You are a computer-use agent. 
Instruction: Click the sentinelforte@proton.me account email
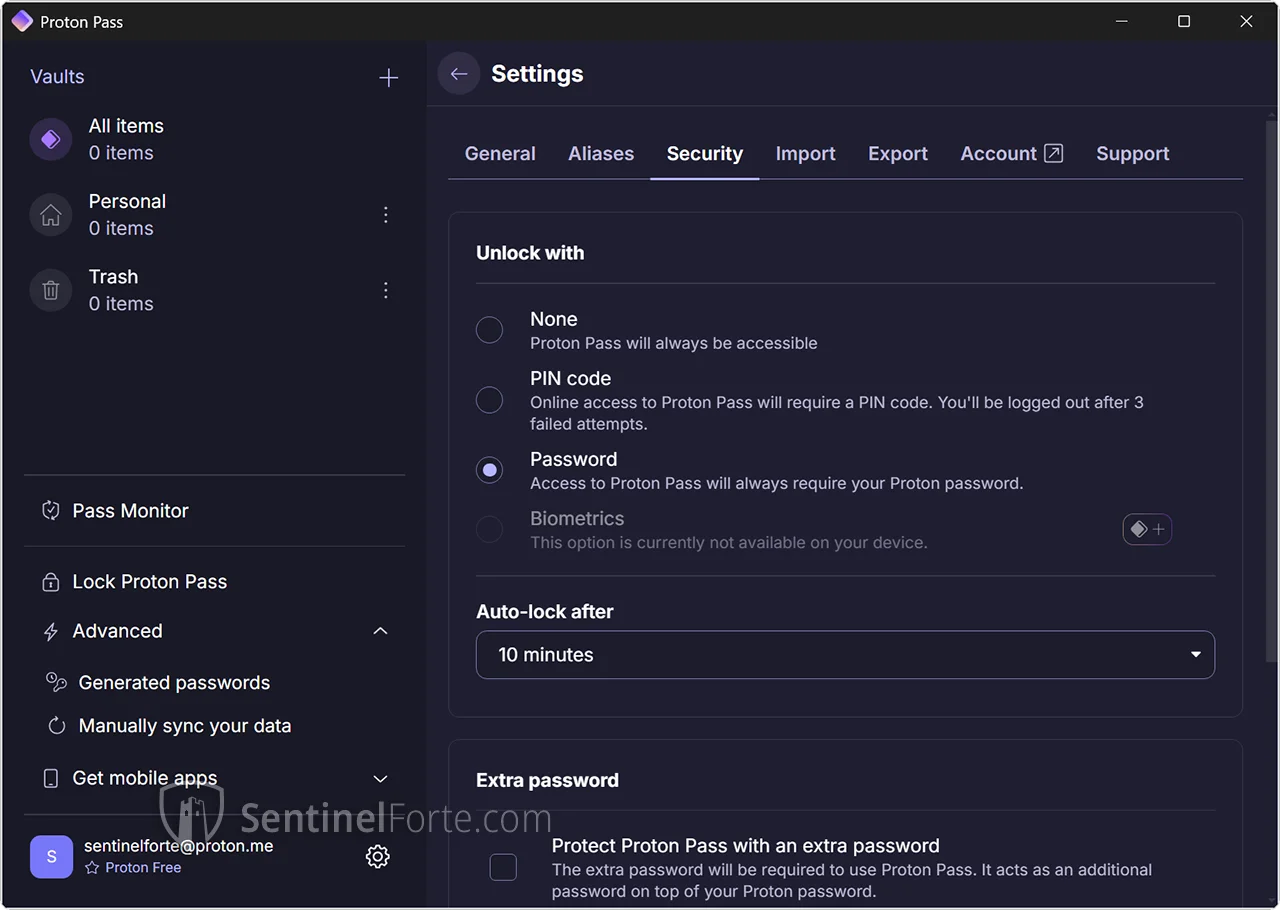179,846
